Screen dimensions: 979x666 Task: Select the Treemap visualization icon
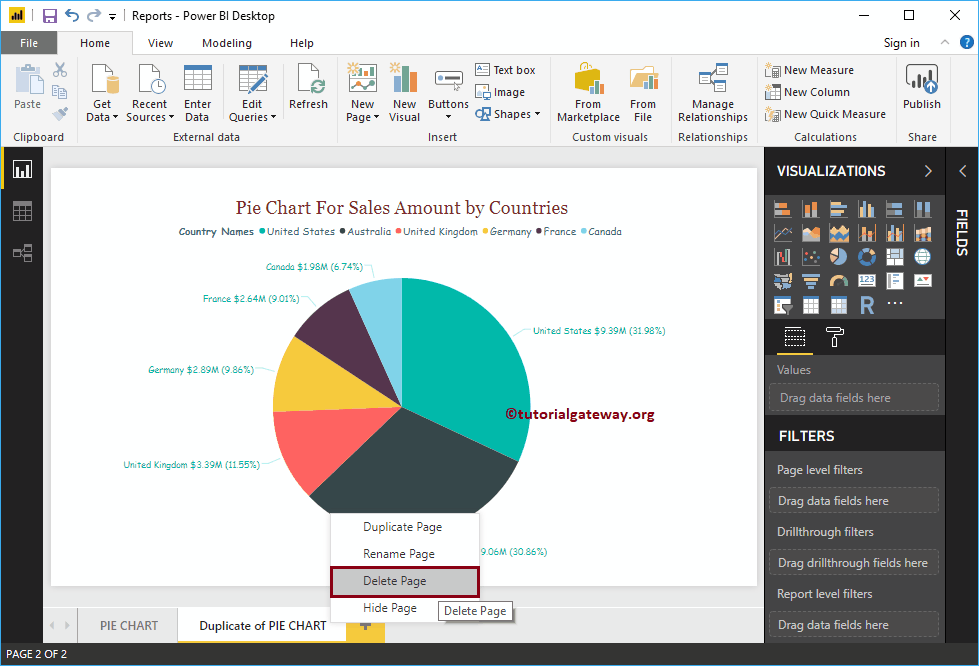895,257
